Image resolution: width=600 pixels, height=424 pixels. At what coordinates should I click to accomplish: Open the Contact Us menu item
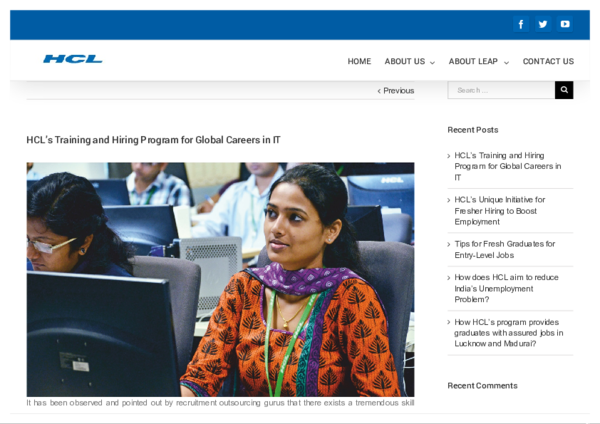(x=548, y=61)
